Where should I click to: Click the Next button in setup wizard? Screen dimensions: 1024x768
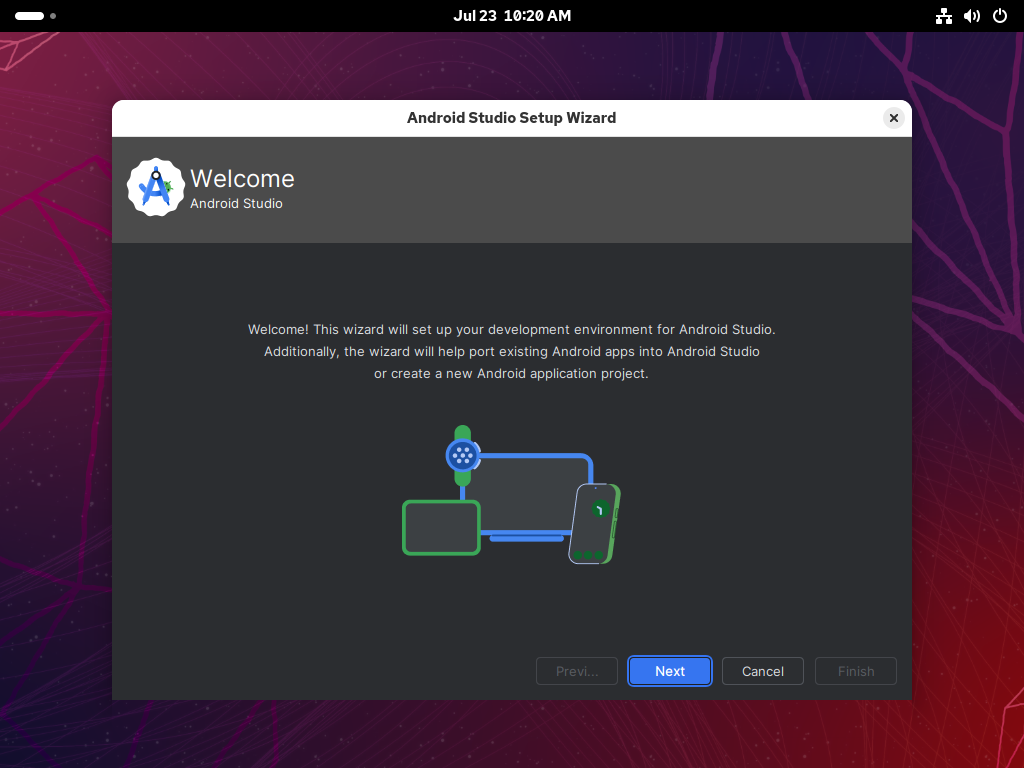coord(669,671)
